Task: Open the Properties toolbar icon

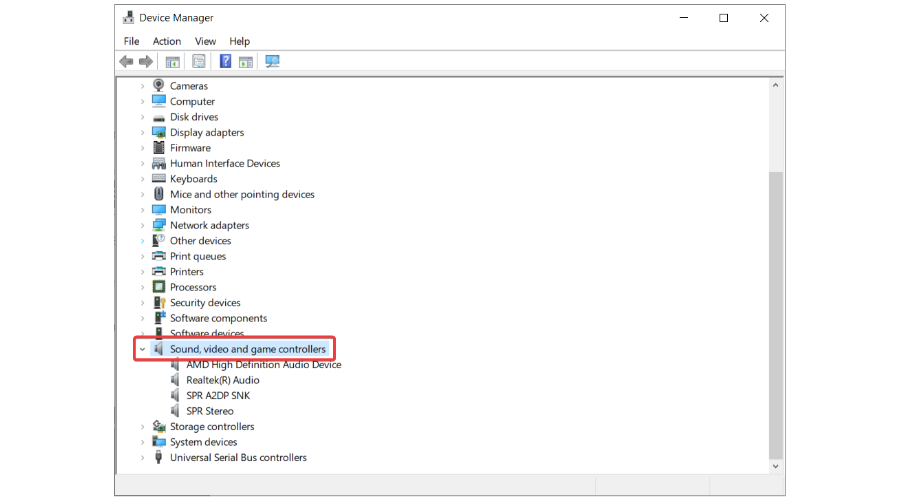Action: [199, 61]
